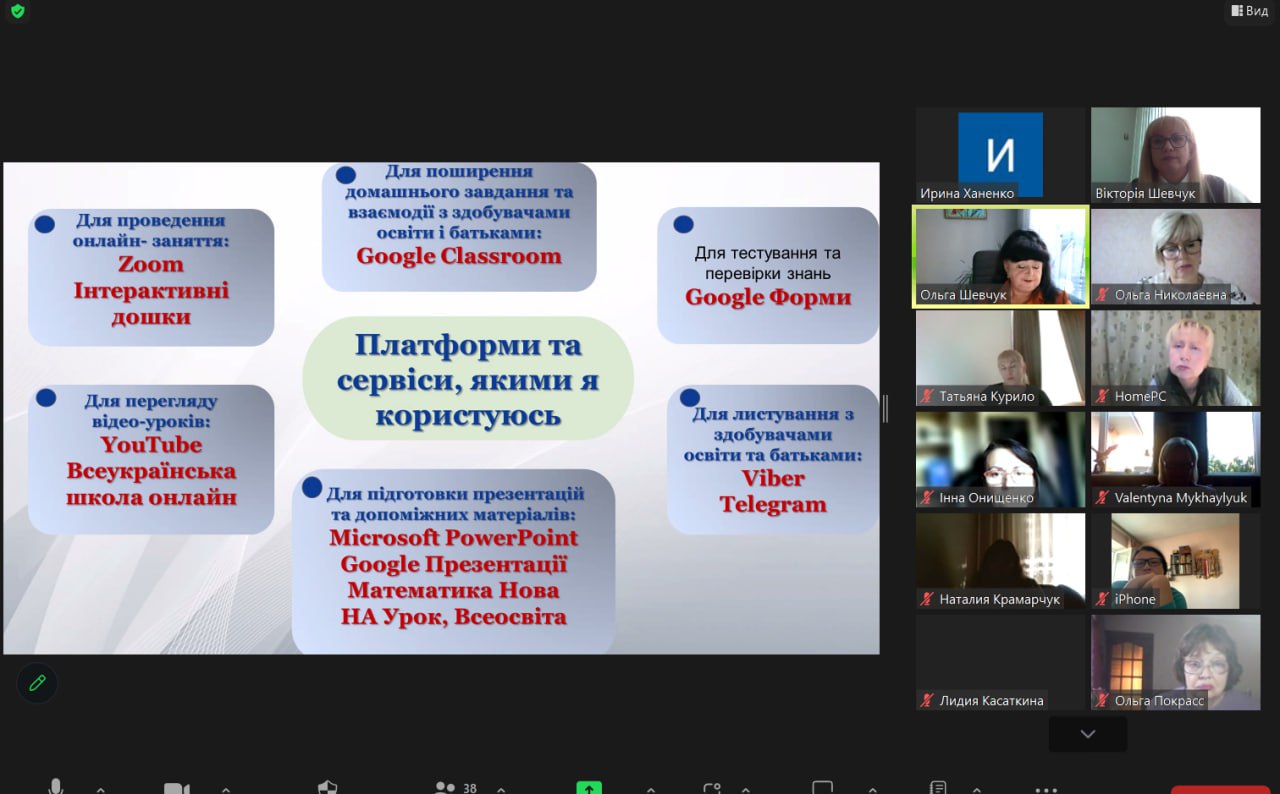
Task: Click Google Презентації on the slide
Action: [x=454, y=564]
